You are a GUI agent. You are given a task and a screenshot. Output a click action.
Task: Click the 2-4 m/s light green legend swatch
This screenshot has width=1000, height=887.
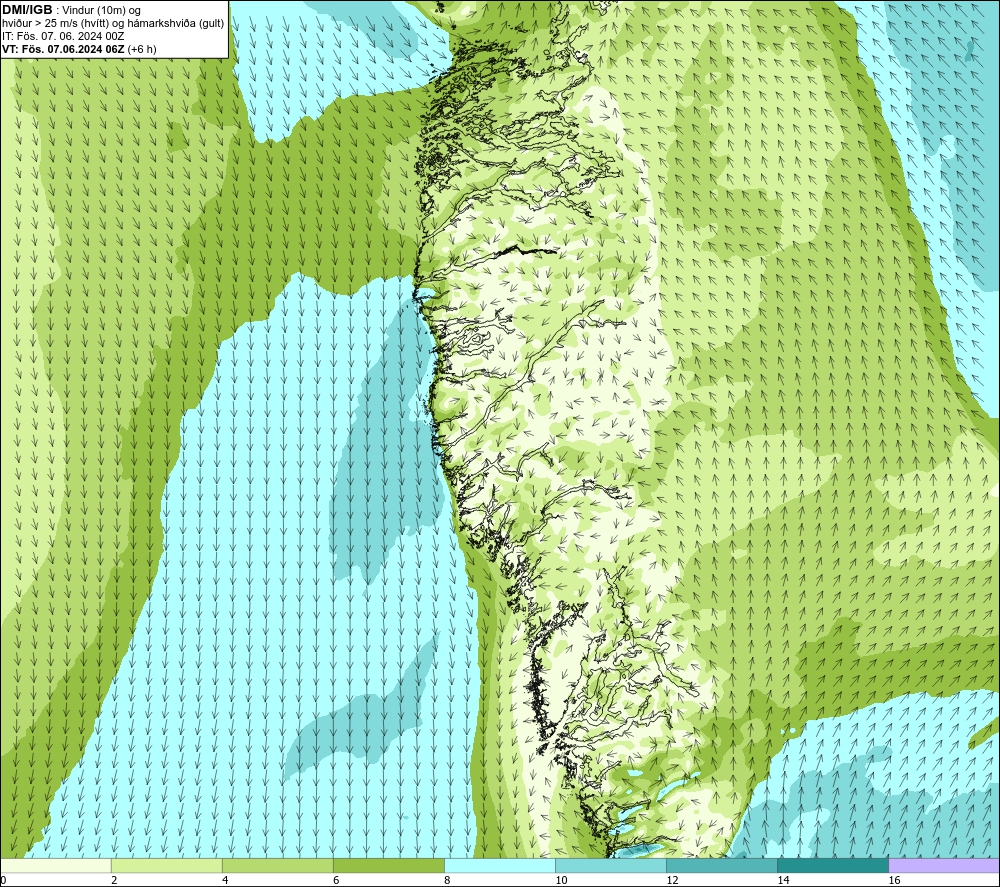click(x=167, y=865)
